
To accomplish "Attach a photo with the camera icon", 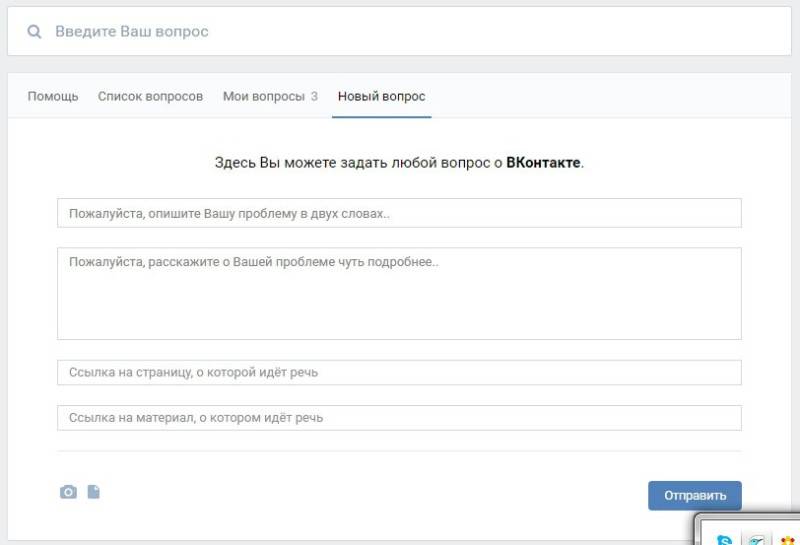I will (68, 492).
